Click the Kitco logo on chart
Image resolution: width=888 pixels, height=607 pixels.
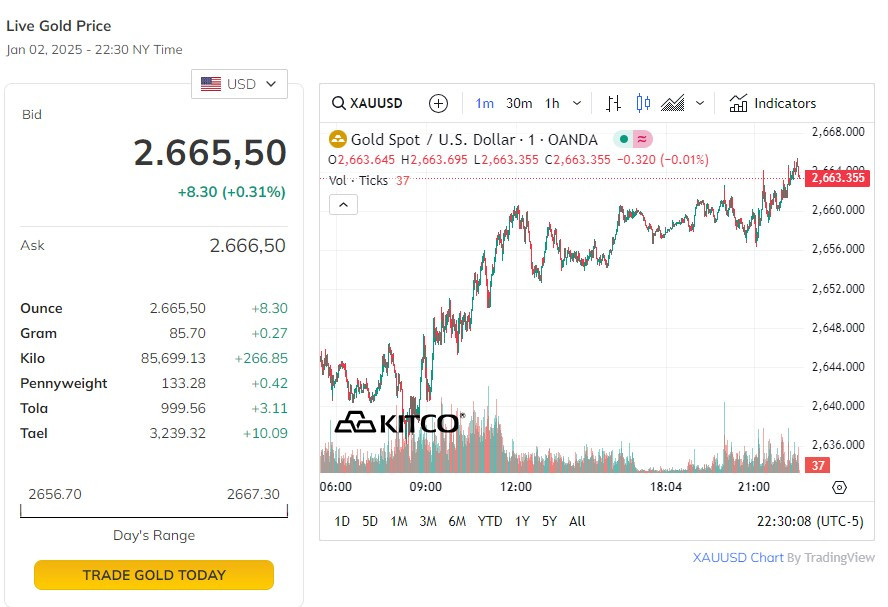click(x=399, y=423)
